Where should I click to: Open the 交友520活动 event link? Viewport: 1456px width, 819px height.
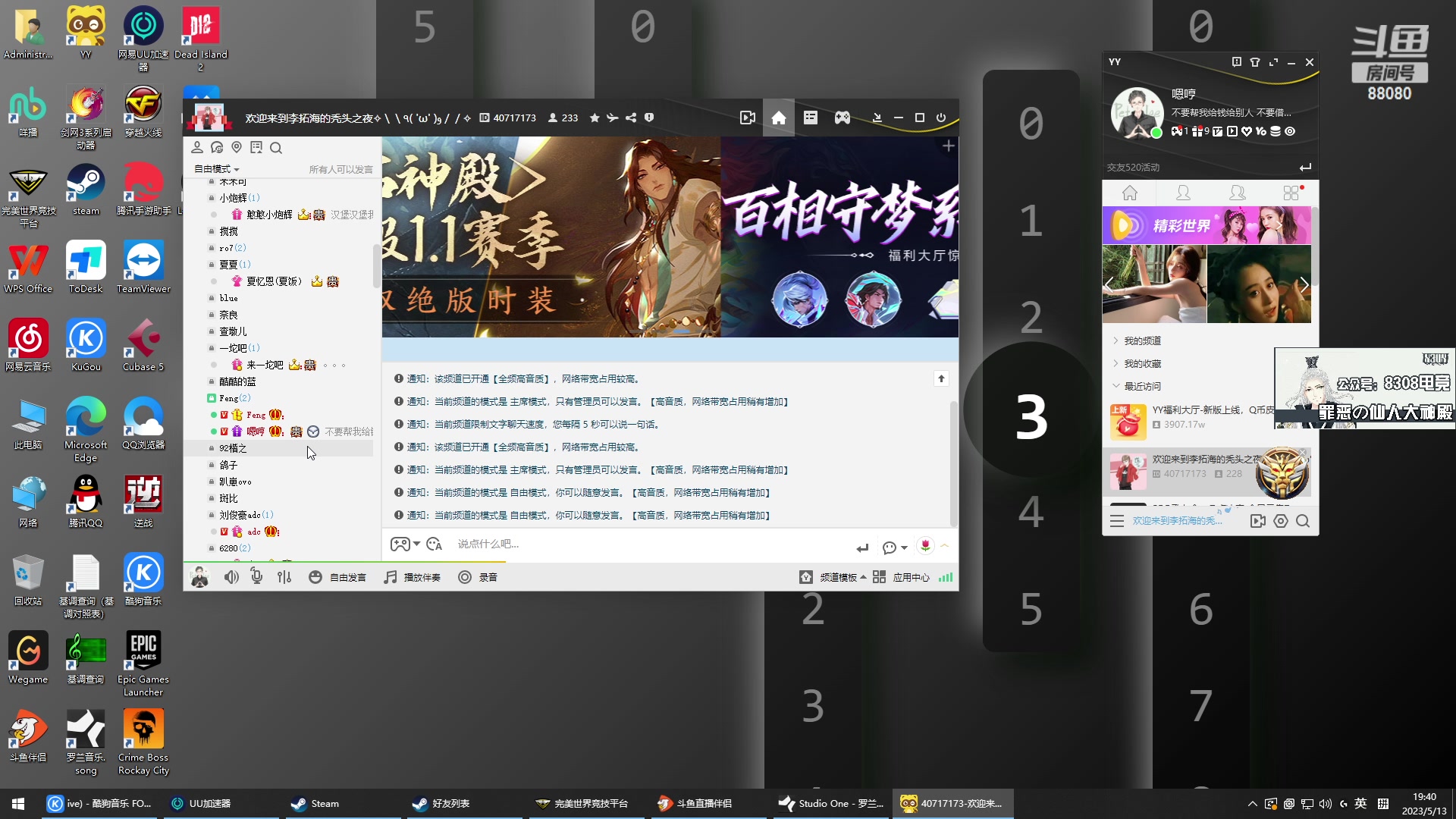point(1133,166)
